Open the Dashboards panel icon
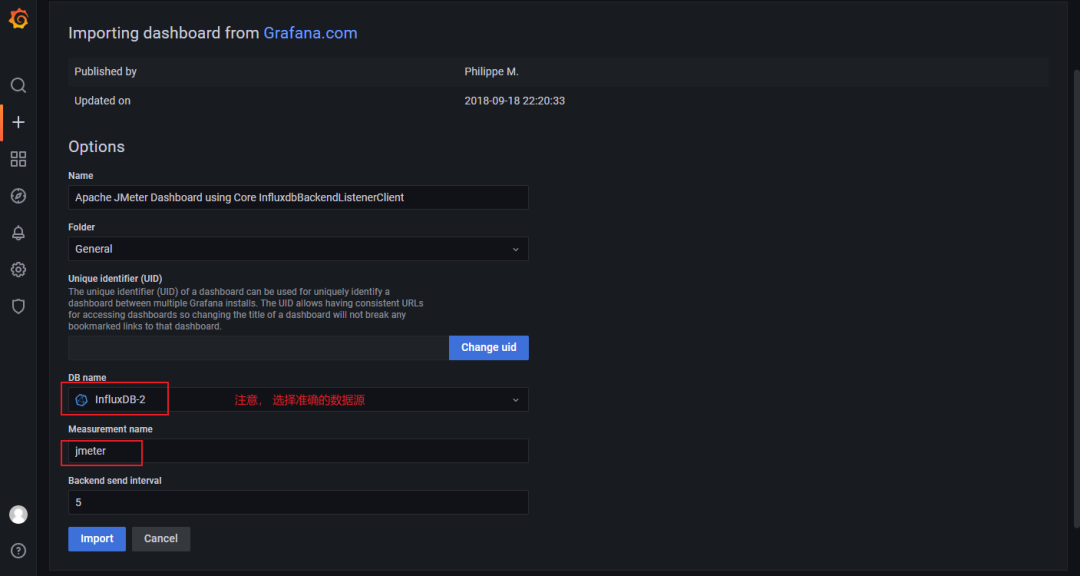Image resolution: width=1080 pixels, height=576 pixels. click(x=18, y=158)
